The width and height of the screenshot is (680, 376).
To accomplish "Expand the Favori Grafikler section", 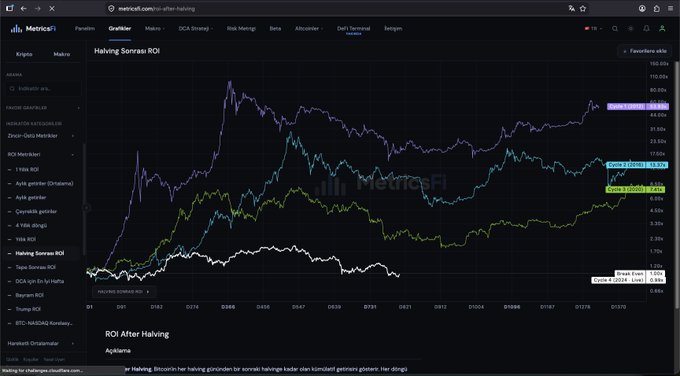I will [43, 108].
